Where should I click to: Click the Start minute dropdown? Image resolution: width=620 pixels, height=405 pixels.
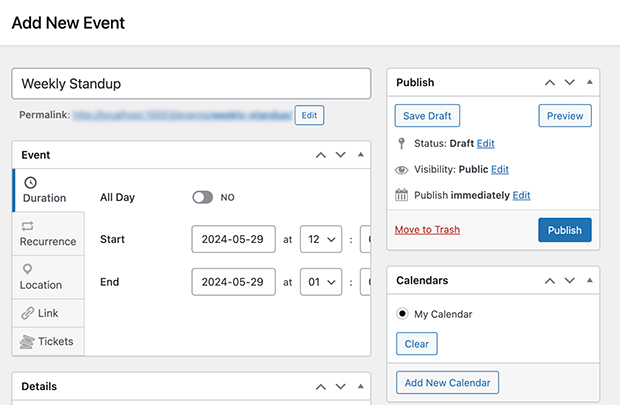365,239
